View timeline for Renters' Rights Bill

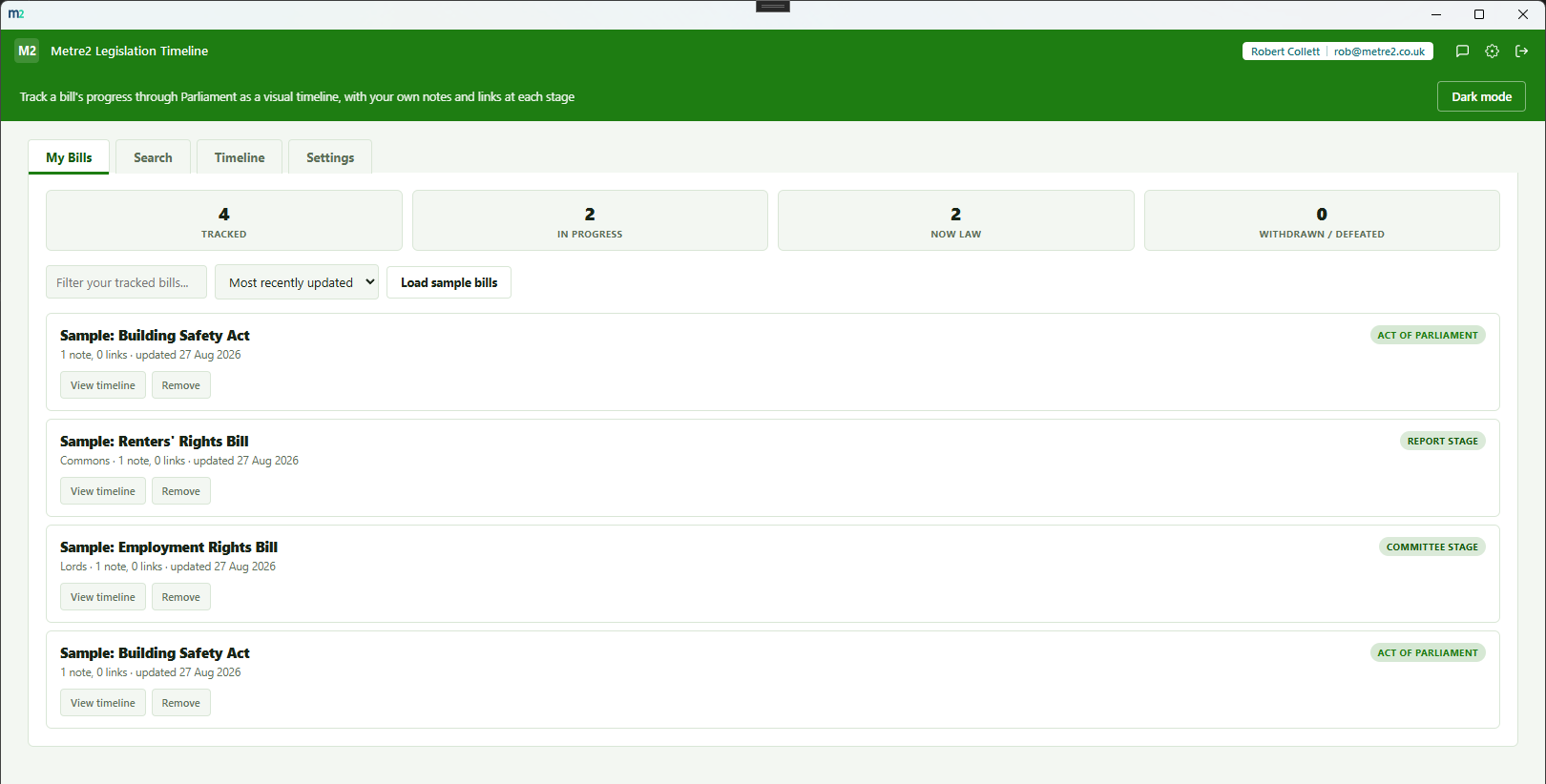tap(103, 491)
